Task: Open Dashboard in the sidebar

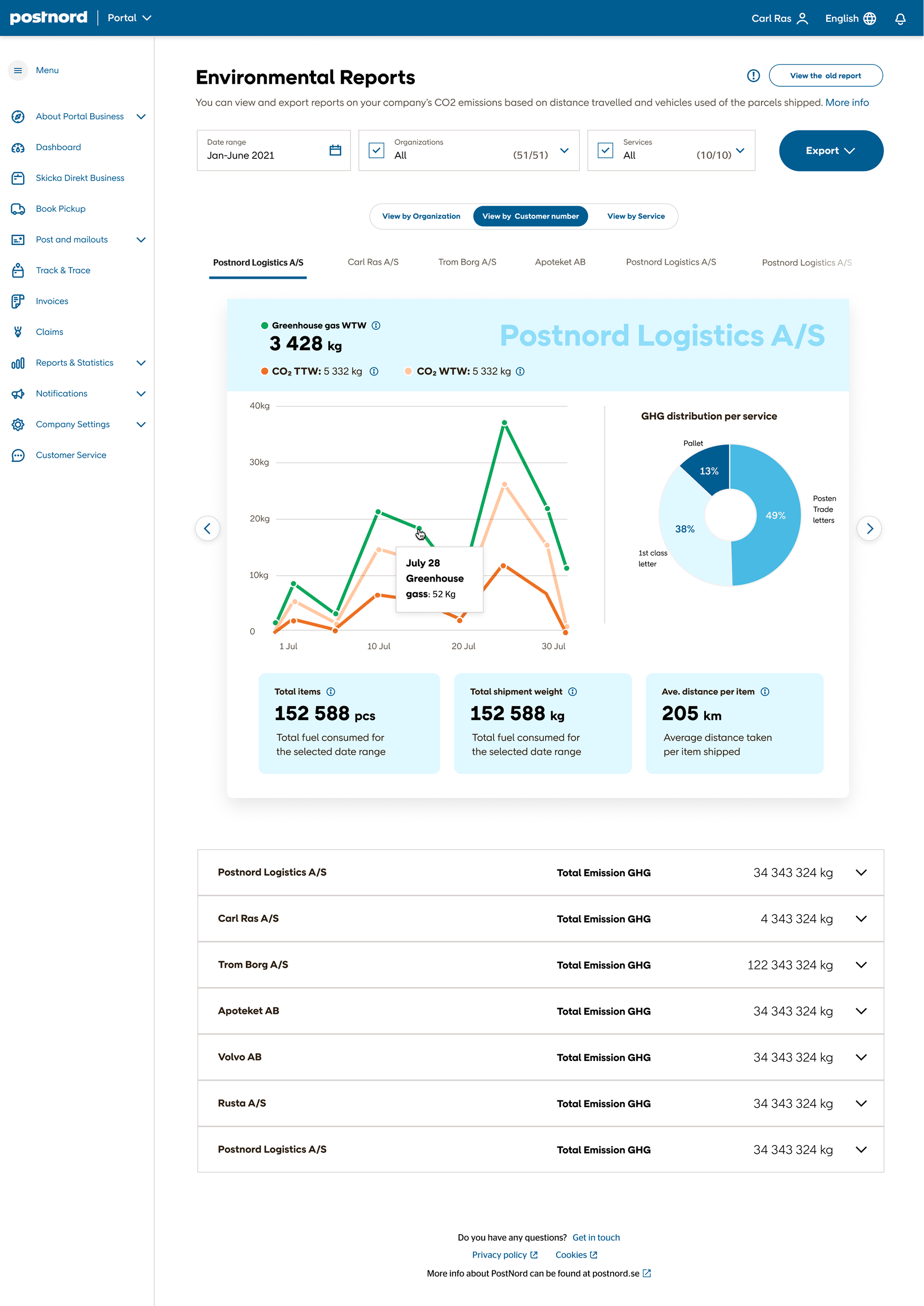Action: click(x=58, y=147)
